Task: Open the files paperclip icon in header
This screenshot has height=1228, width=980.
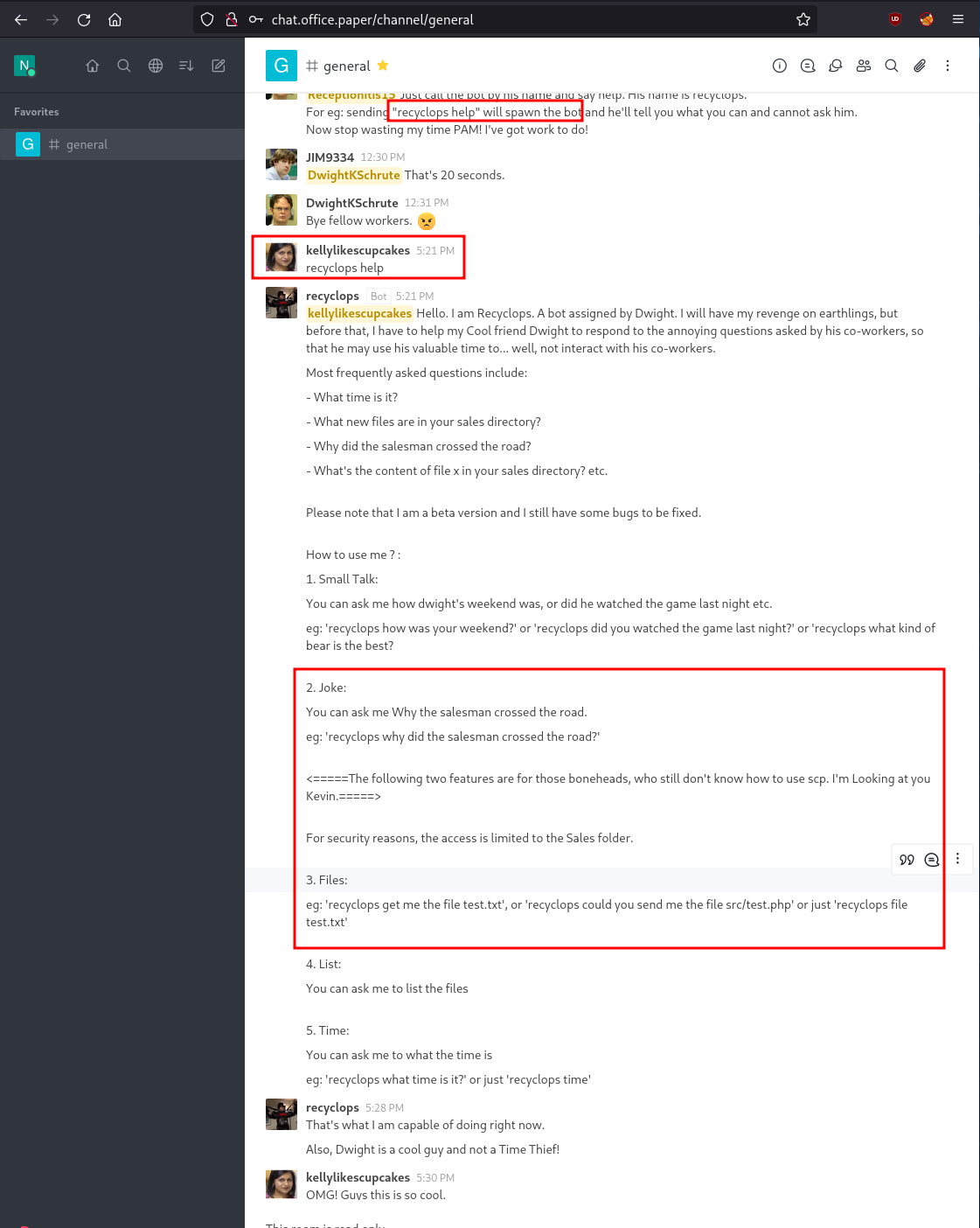Action: pos(920,66)
